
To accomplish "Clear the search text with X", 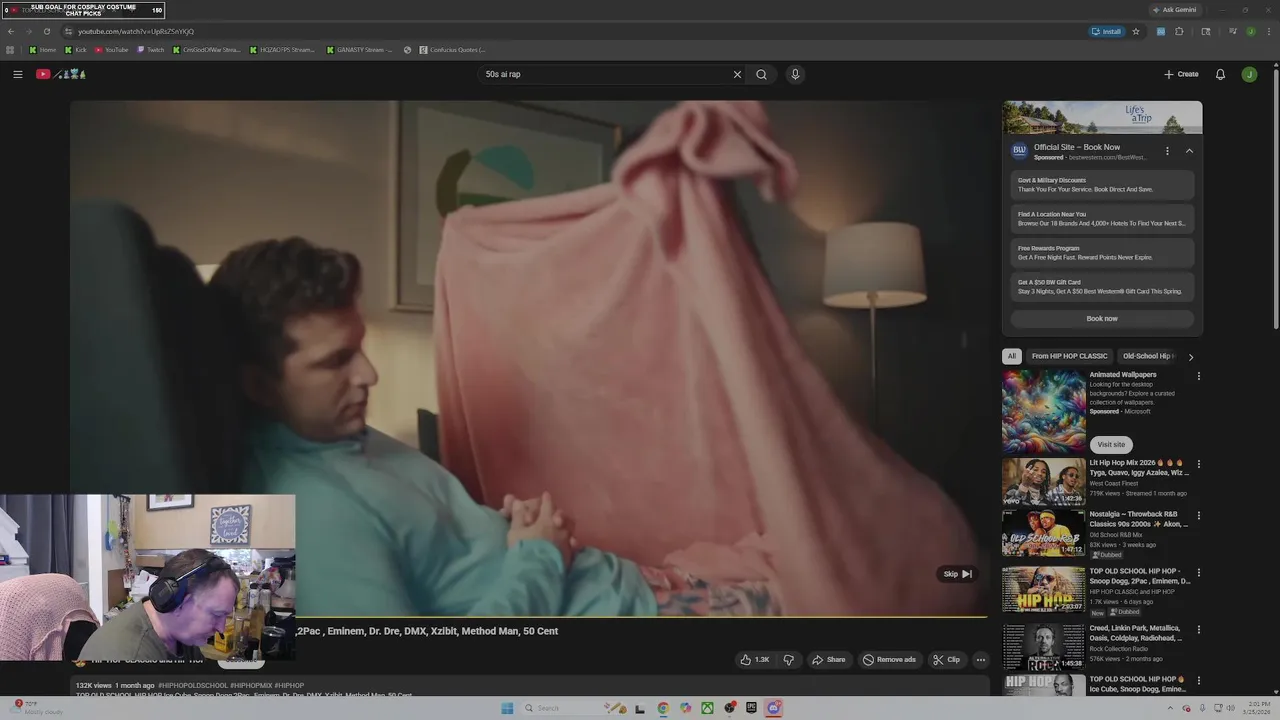I will pyautogui.click(x=737, y=74).
